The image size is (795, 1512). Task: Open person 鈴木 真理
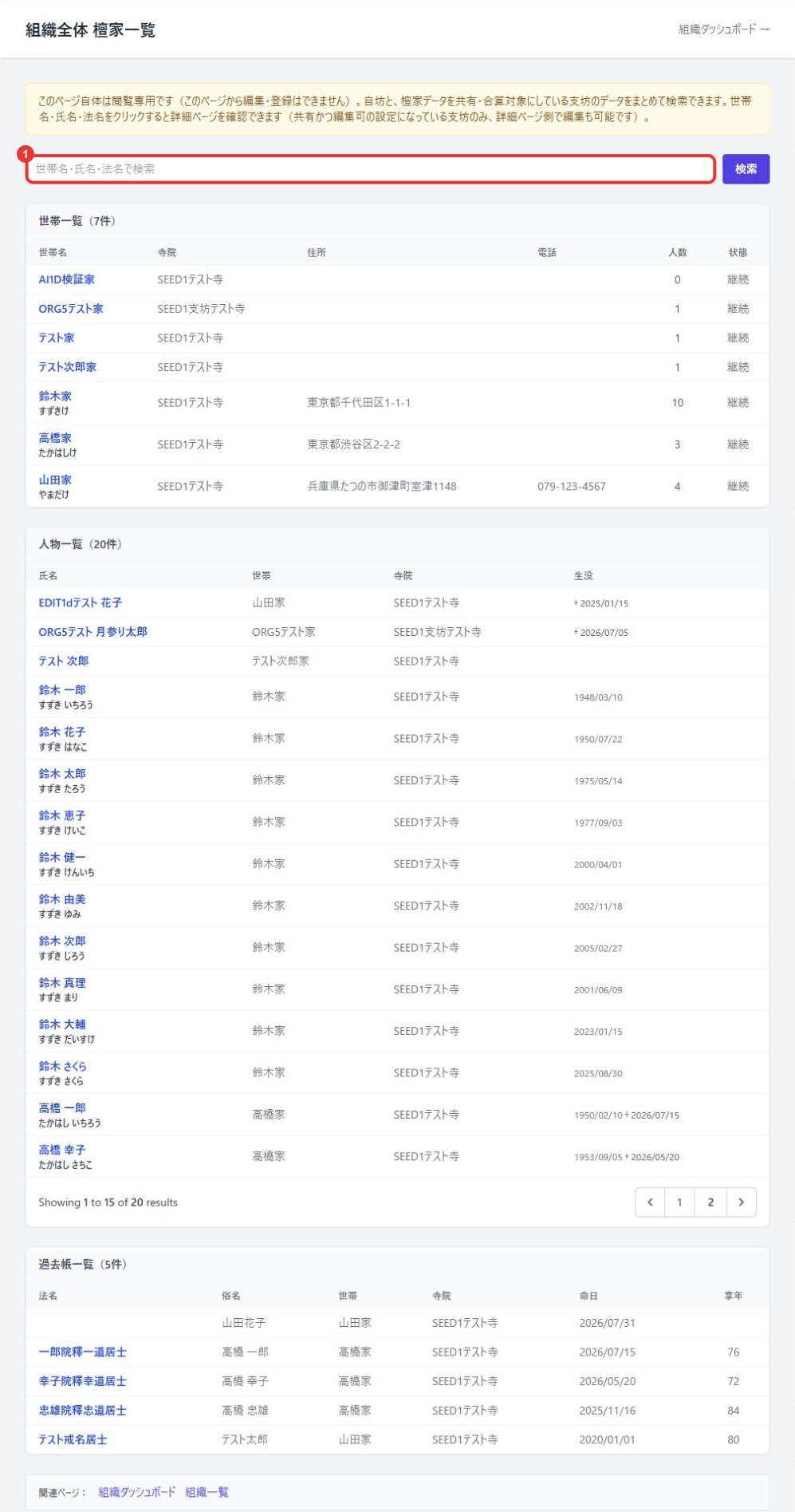[62, 983]
